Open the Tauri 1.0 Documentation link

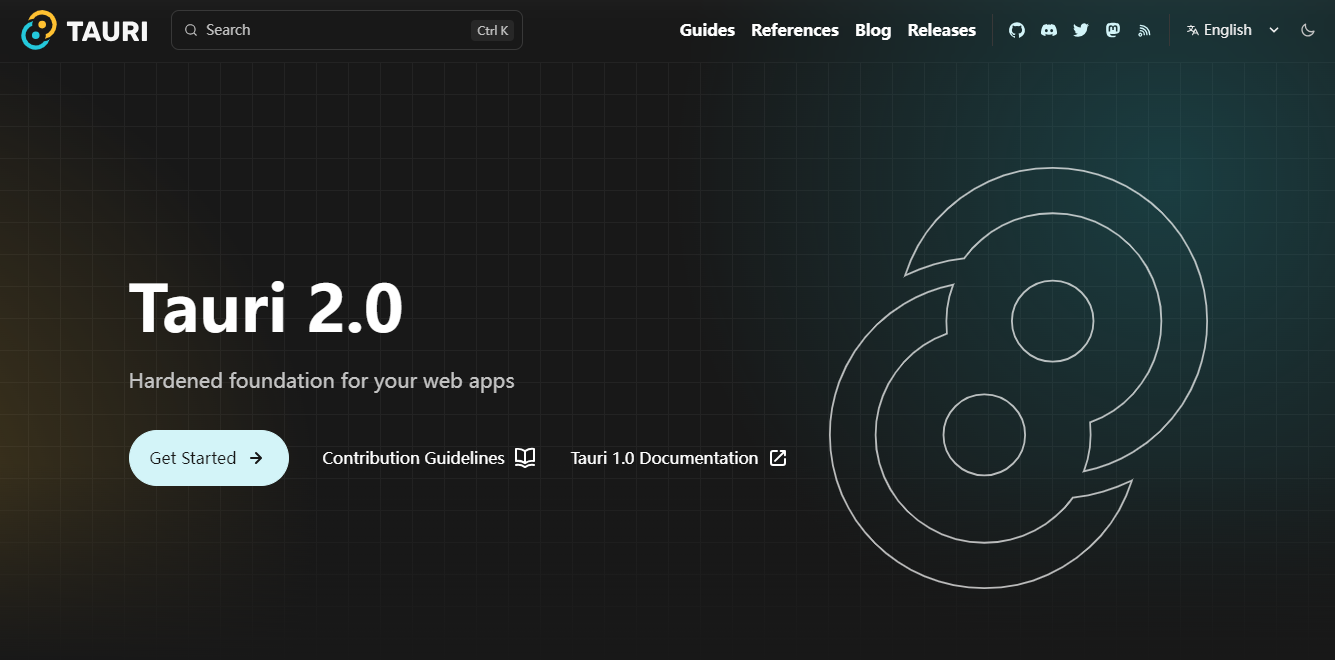(x=664, y=458)
